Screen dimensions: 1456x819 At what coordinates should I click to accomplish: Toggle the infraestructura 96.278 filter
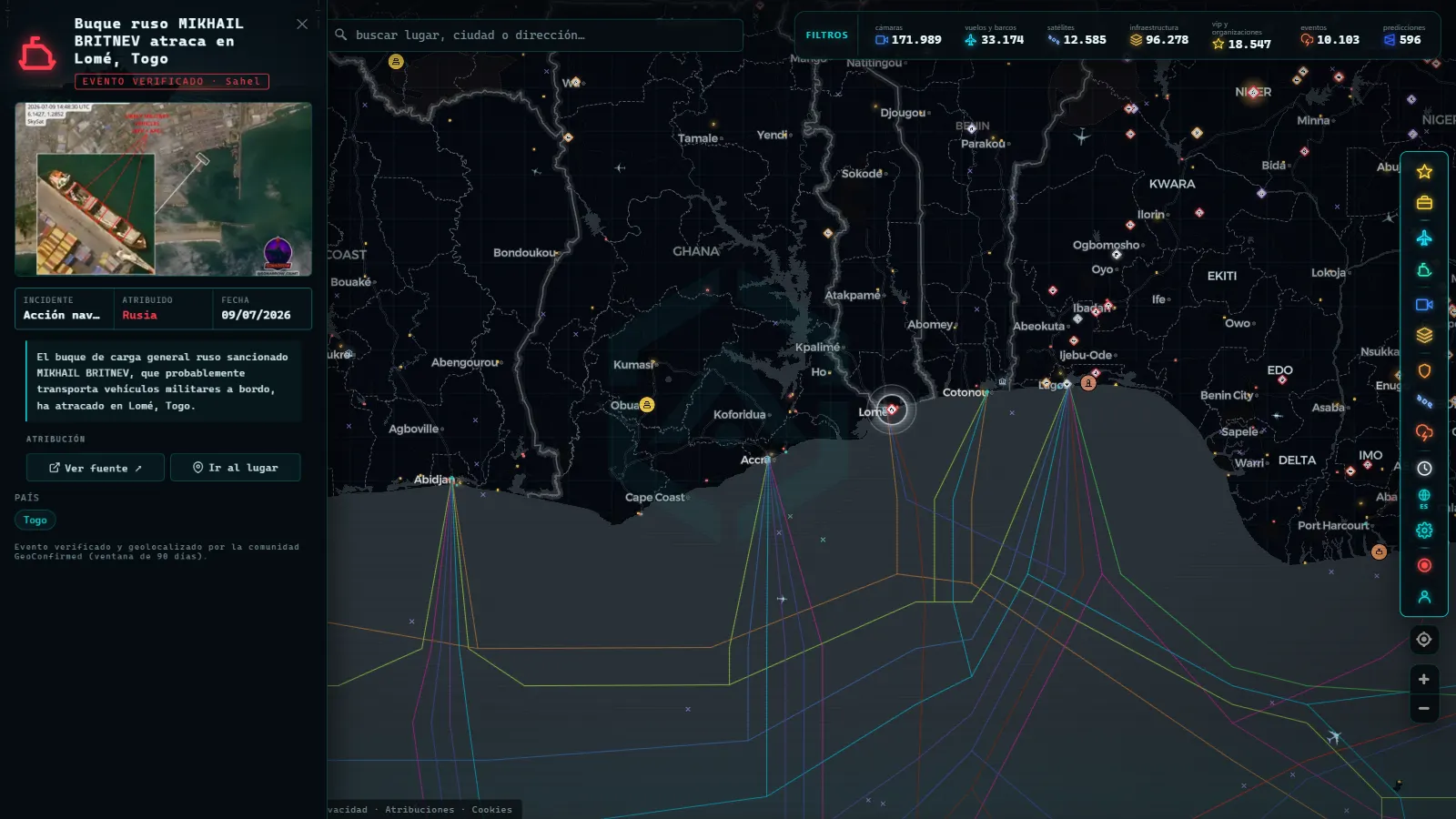(1159, 35)
